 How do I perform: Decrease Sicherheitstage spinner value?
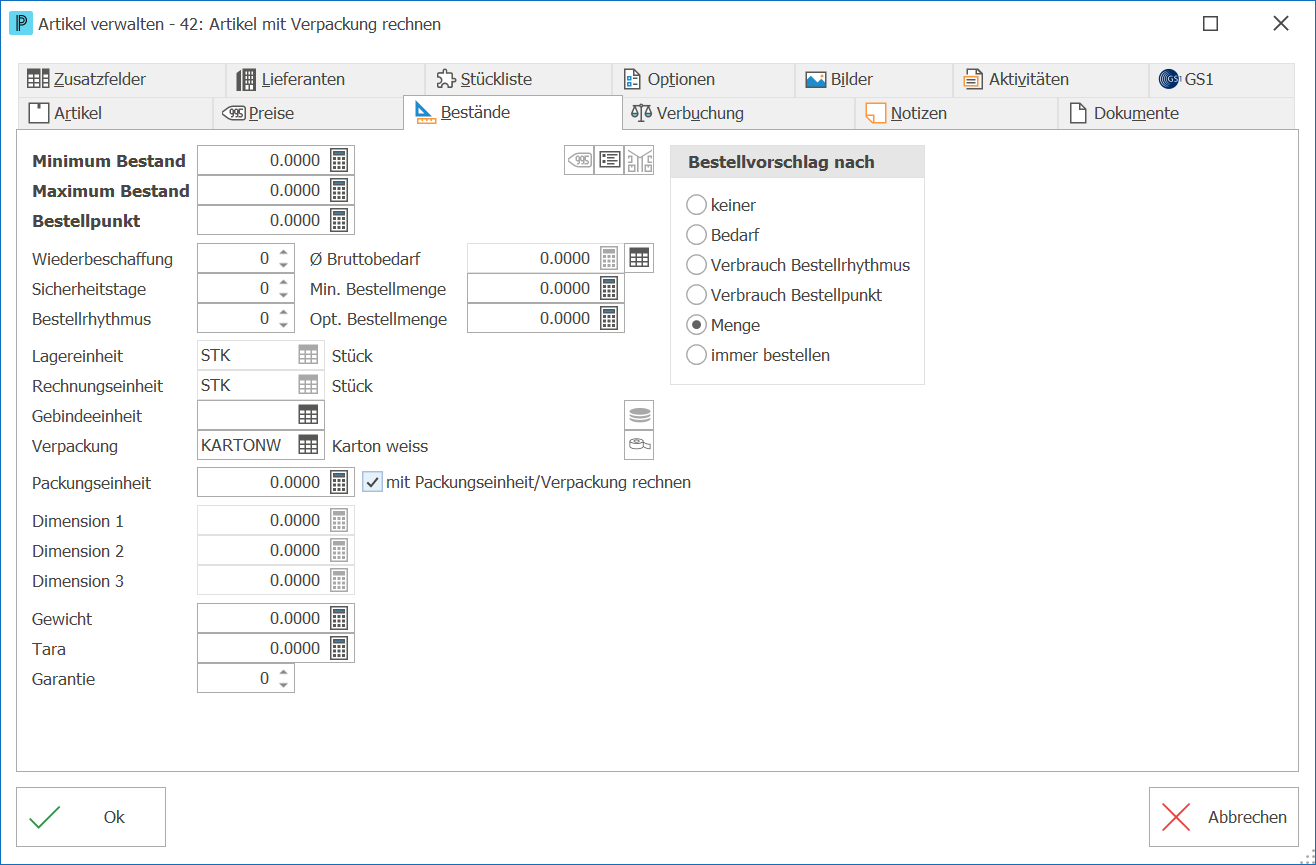coord(284,295)
